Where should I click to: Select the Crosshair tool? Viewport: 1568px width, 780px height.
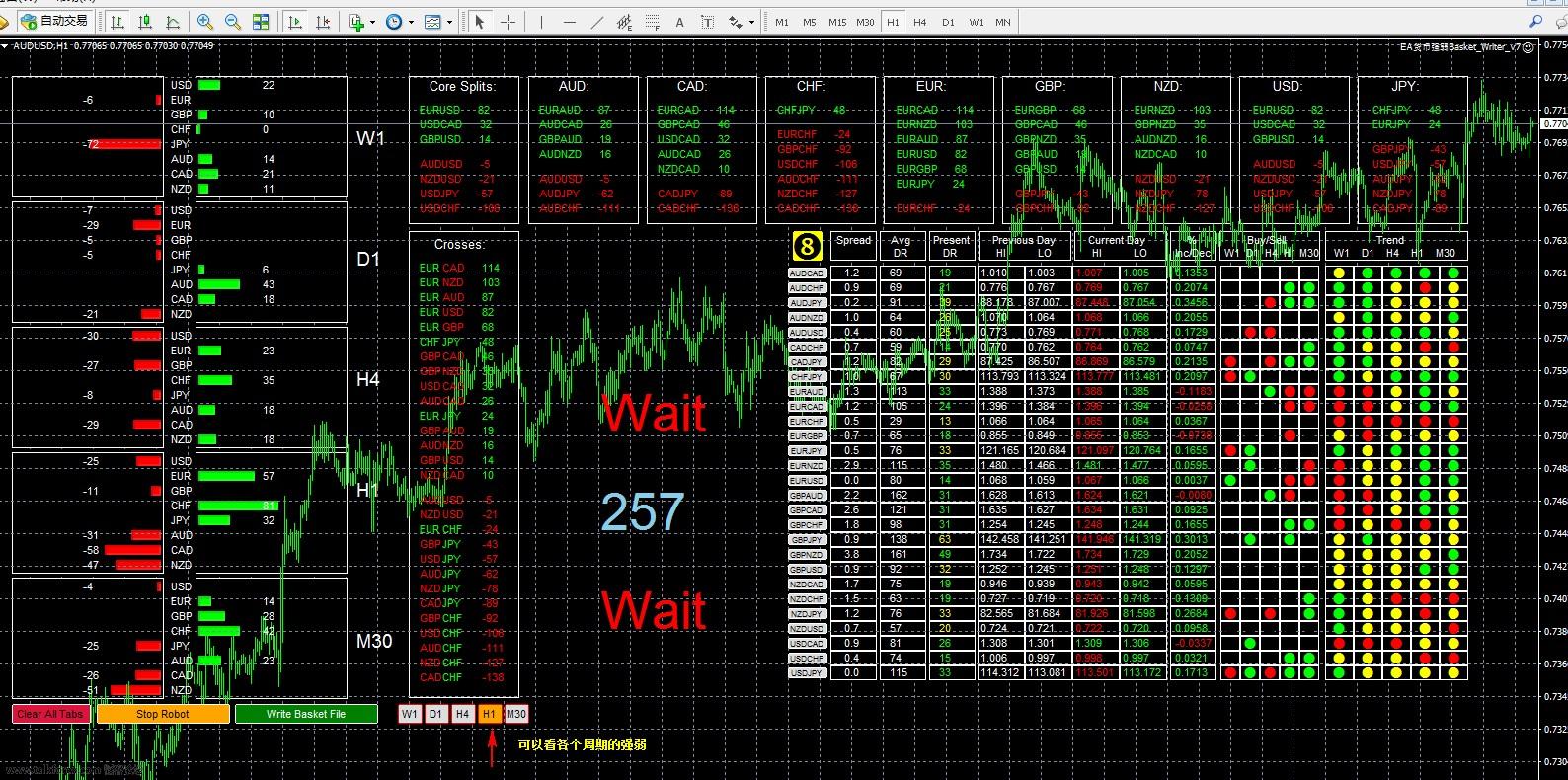tap(509, 22)
